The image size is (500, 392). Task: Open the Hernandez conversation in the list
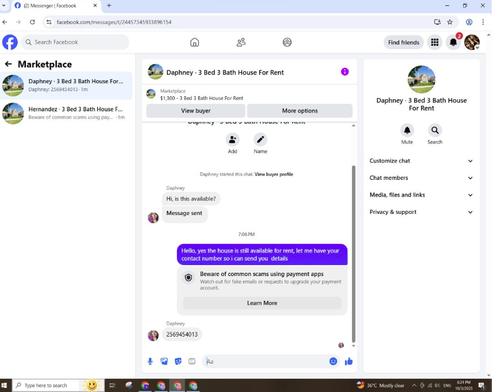click(66, 113)
